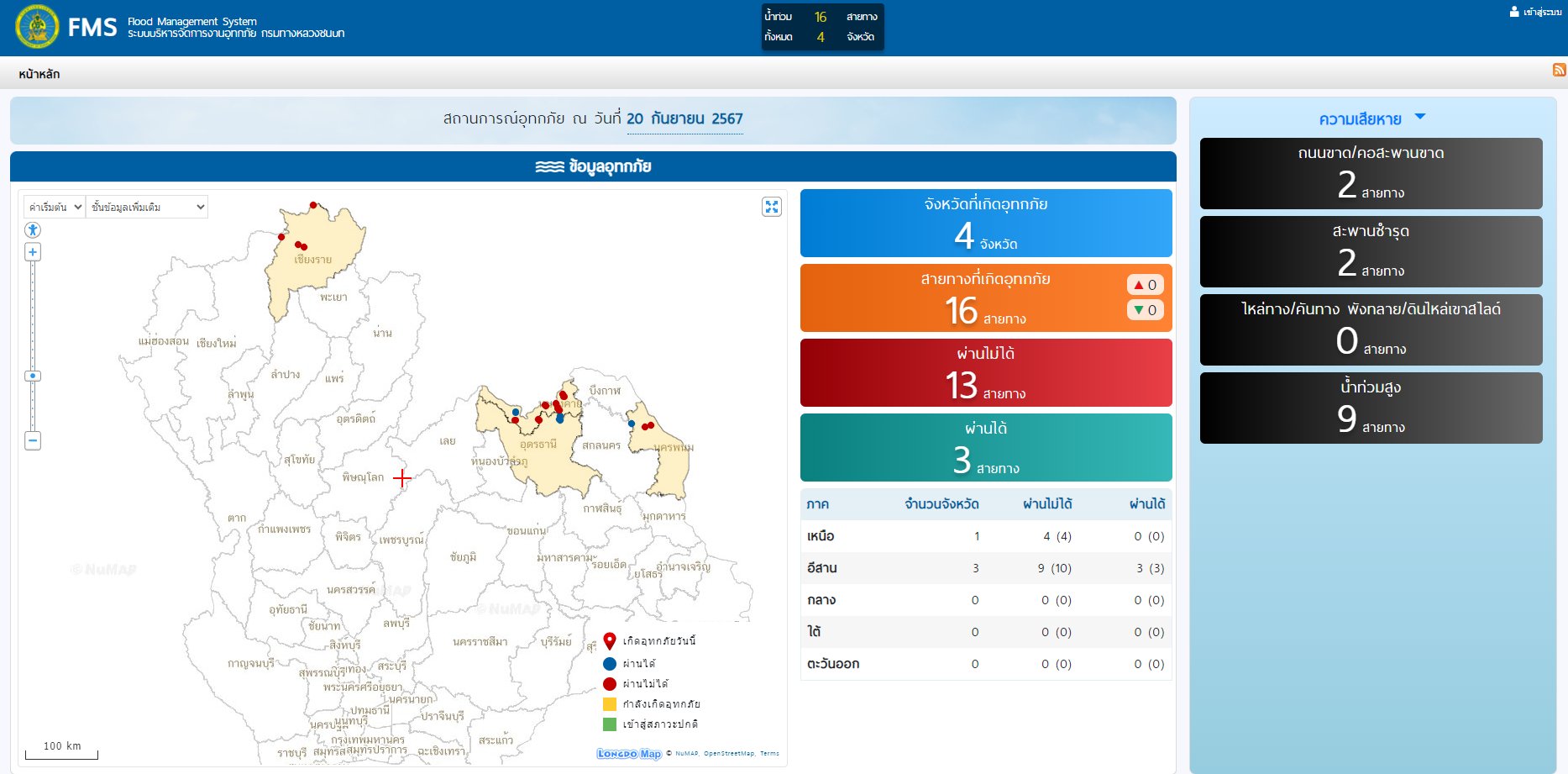Click the green down-triangle decrease indicator
Image resolution: width=1568 pixels, height=774 pixels.
pyautogui.click(x=1139, y=310)
